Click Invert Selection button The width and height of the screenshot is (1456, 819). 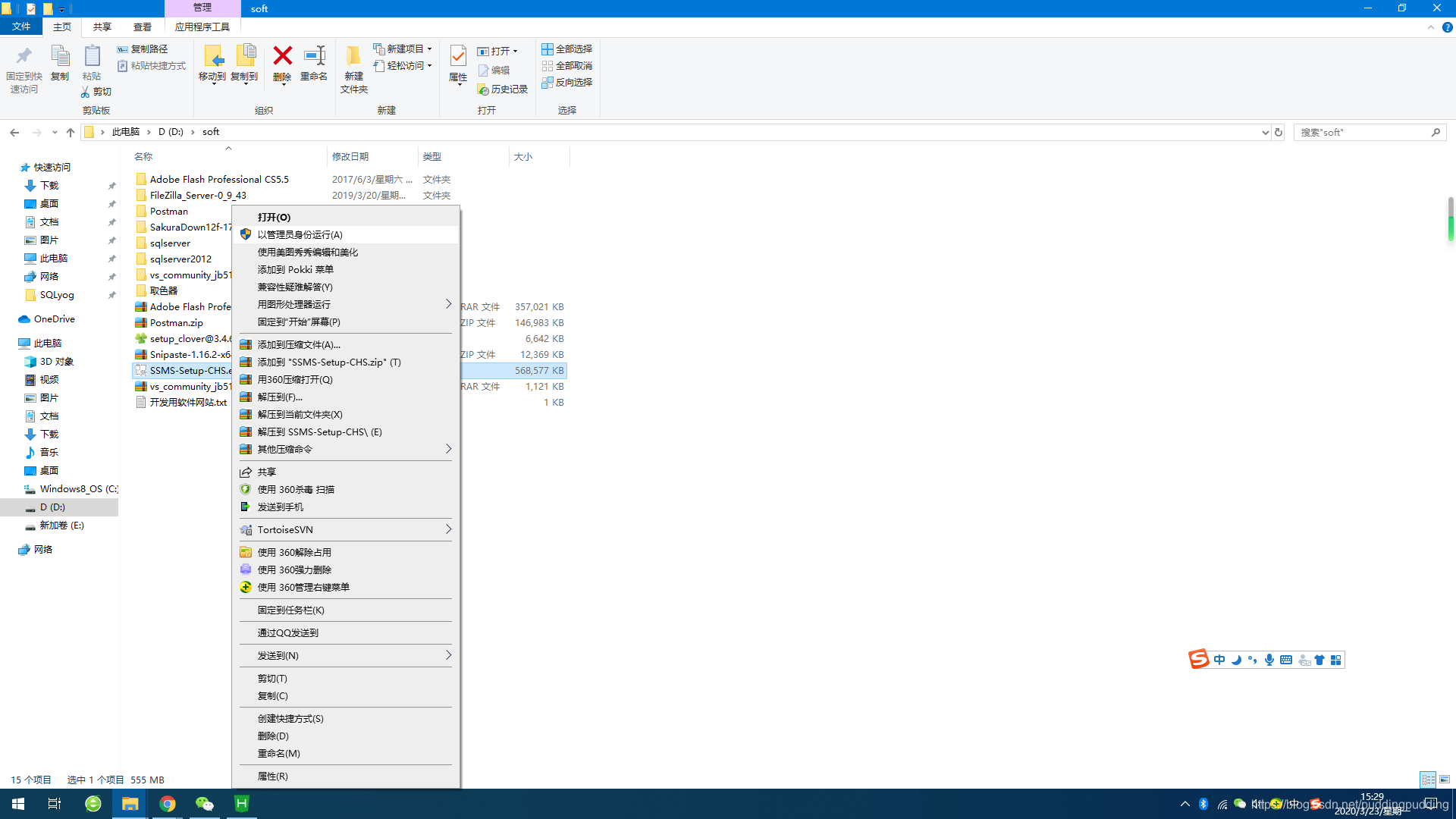tap(566, 82)
